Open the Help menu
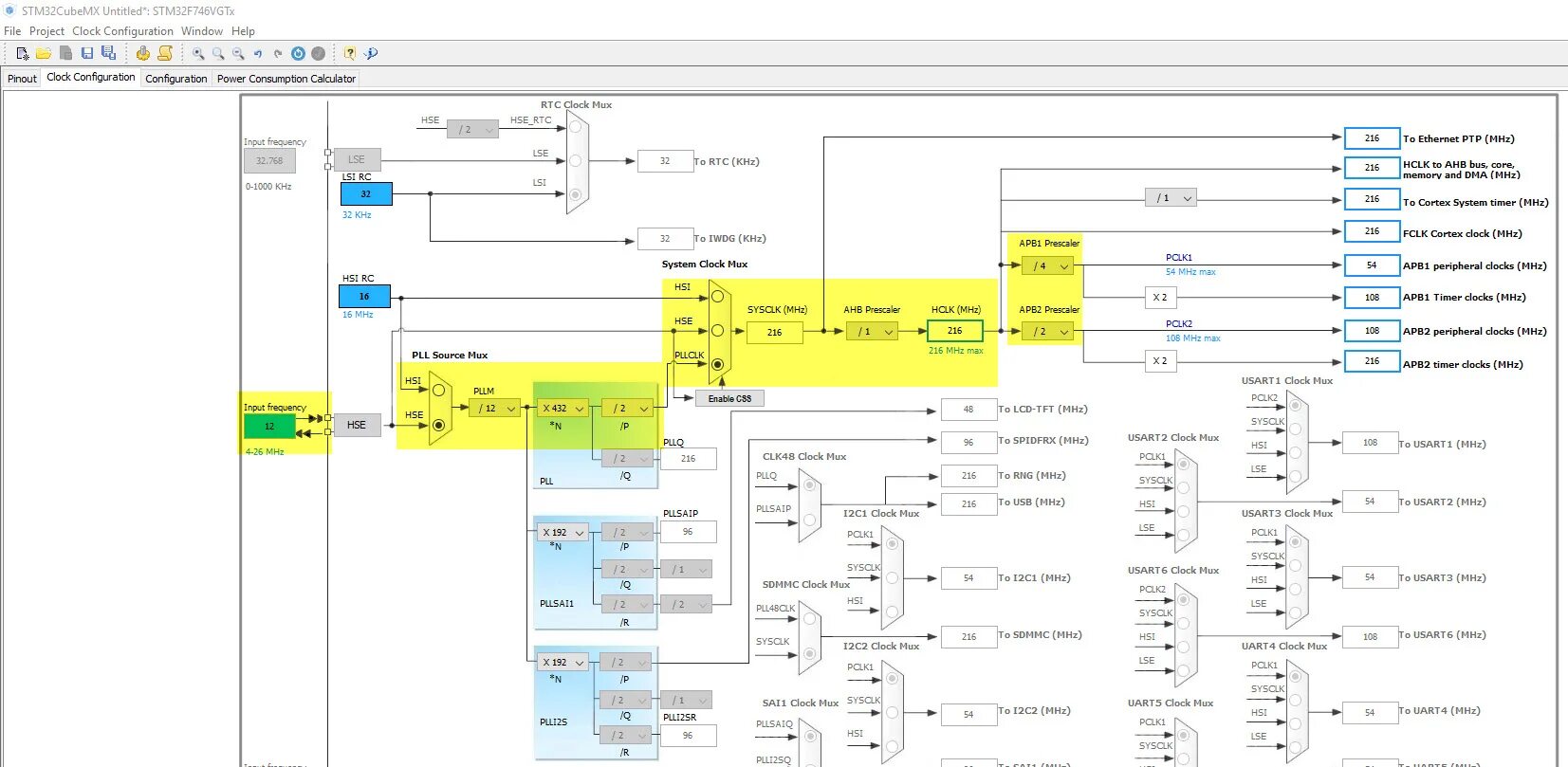Screen dimensions: 1568x767 tap(243, 30)
